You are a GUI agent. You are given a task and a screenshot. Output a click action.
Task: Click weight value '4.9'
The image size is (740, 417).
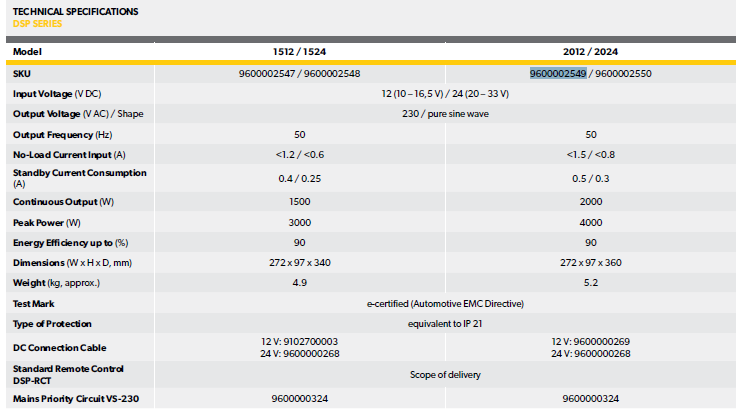pyautogui.click(x=298, y=283)
